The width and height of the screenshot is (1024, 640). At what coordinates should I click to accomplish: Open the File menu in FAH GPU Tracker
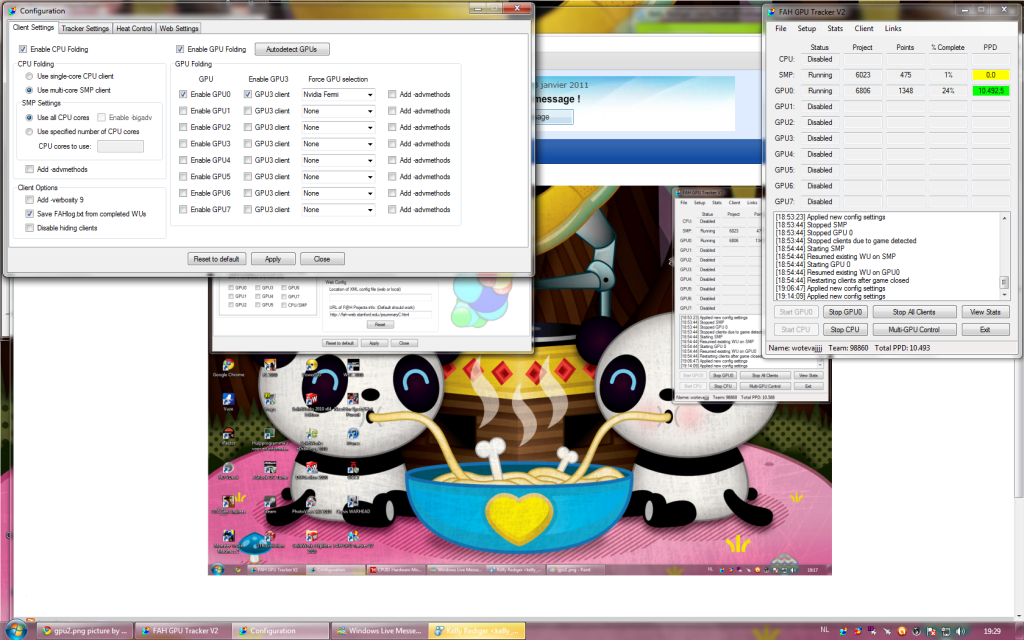pyautogui.click(x=780, y=29)
